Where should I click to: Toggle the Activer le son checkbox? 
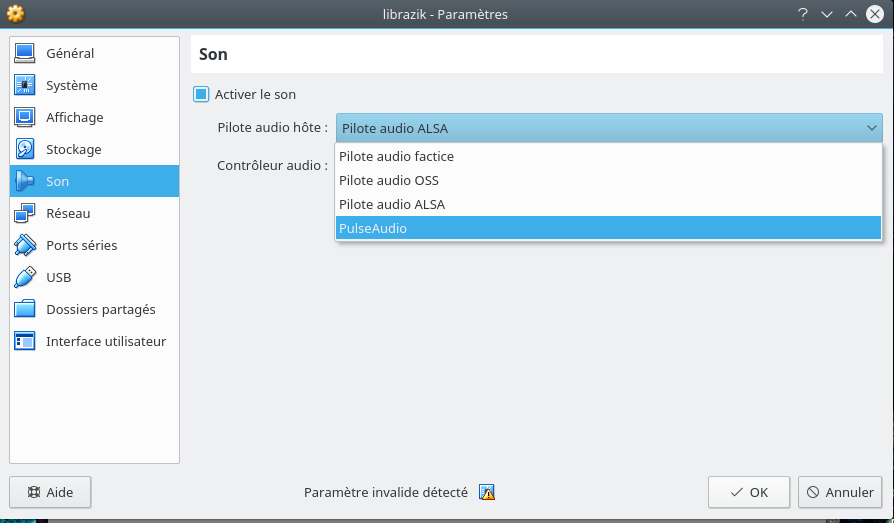tap(201, 94)
